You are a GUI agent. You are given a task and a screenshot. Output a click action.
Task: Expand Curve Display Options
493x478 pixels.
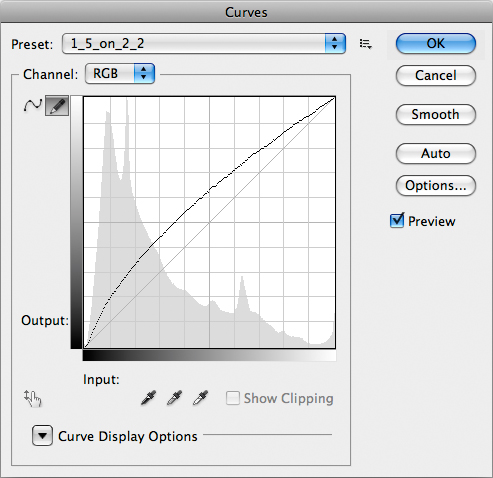click(42, 436)
